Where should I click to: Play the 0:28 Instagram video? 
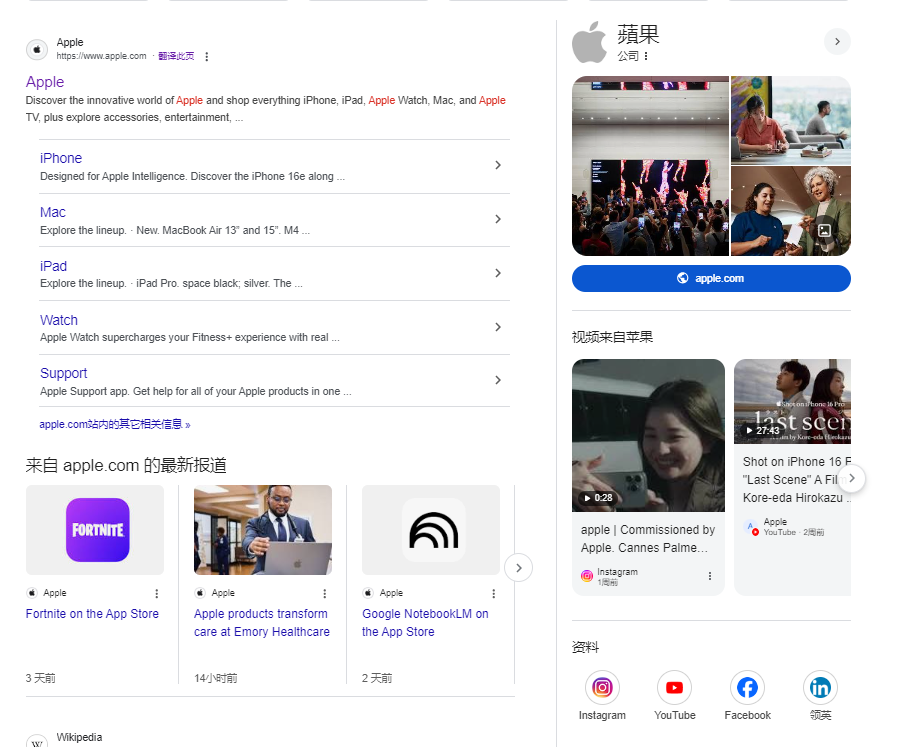[649, 435]
